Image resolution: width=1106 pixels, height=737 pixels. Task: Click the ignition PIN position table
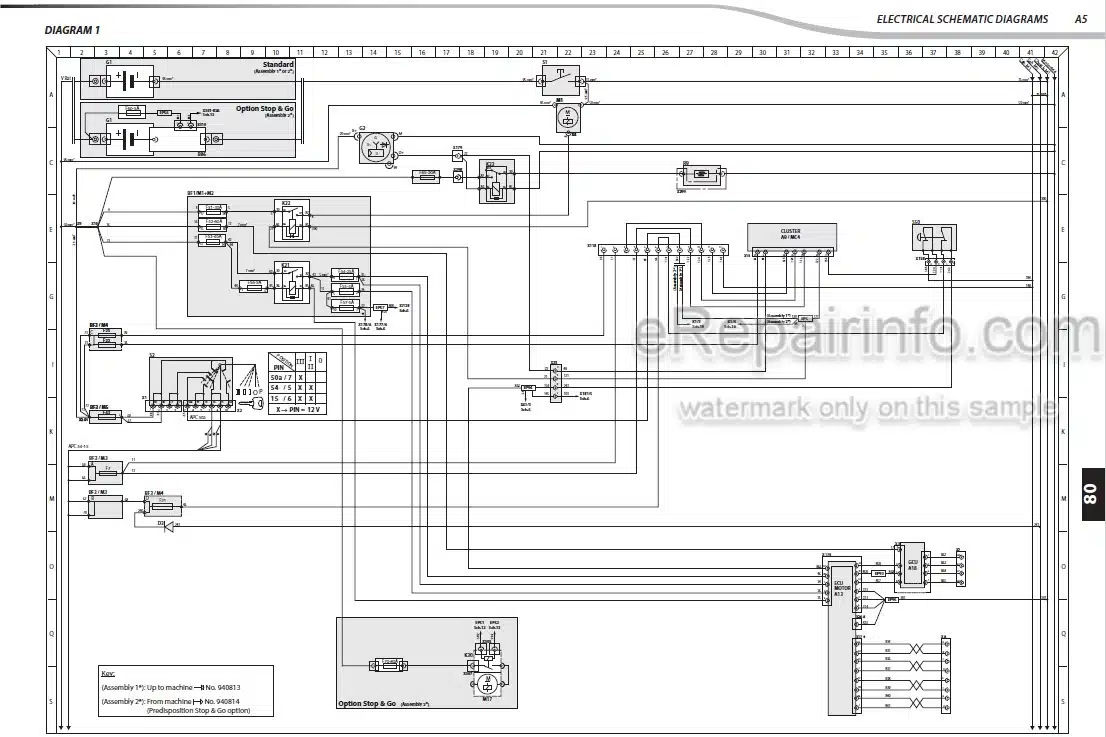coord(297,383)
